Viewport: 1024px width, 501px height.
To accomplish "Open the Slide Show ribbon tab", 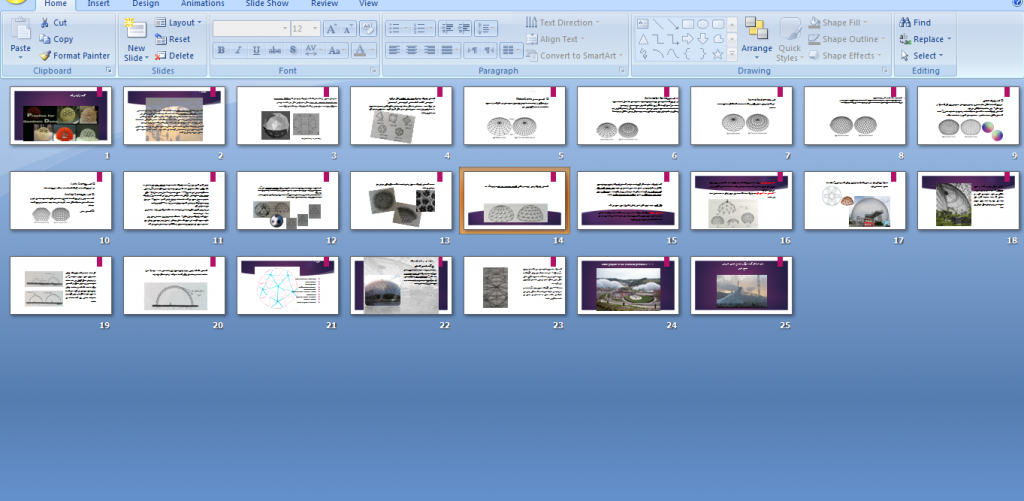I will (267, 4).
